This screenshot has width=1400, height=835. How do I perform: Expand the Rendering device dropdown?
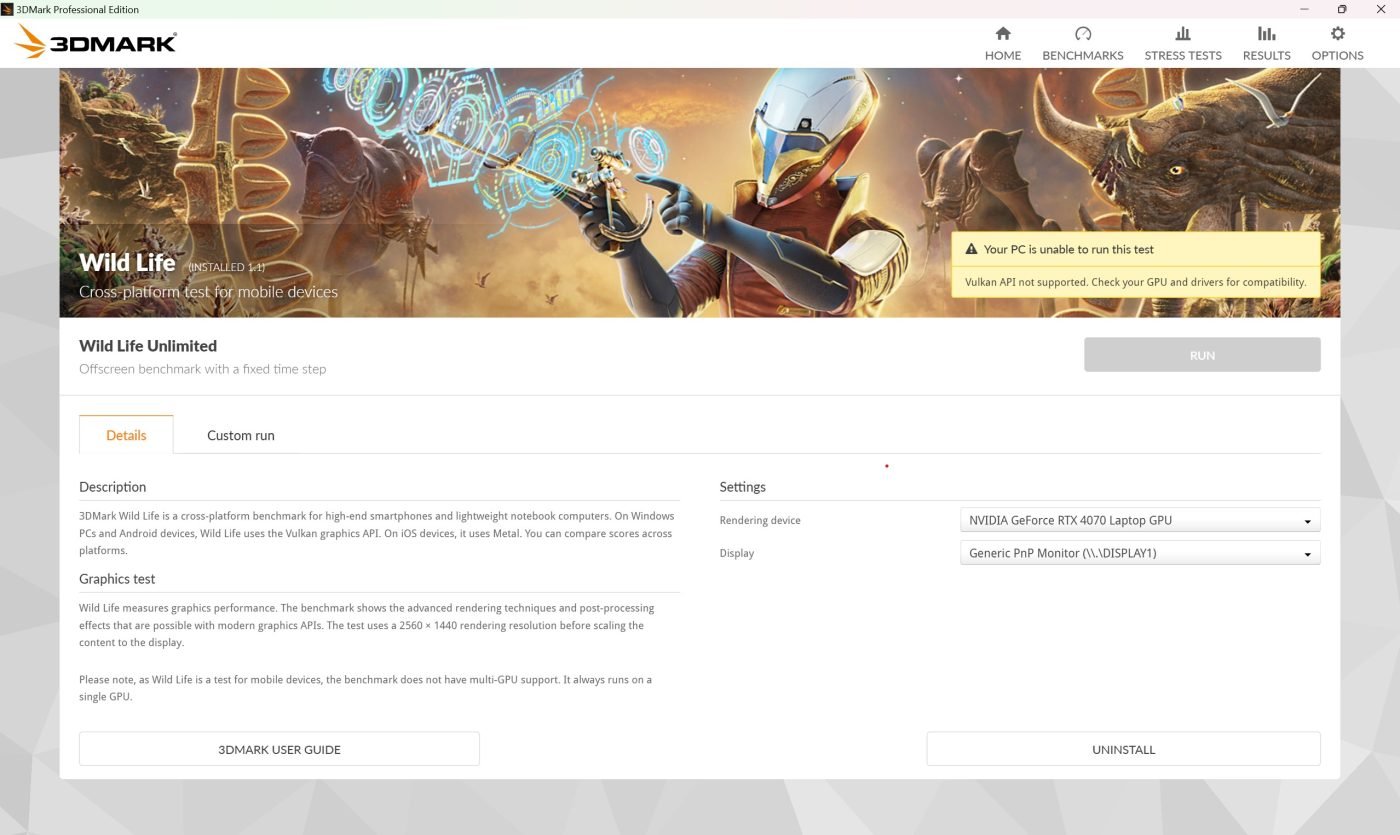point(1140,520)
